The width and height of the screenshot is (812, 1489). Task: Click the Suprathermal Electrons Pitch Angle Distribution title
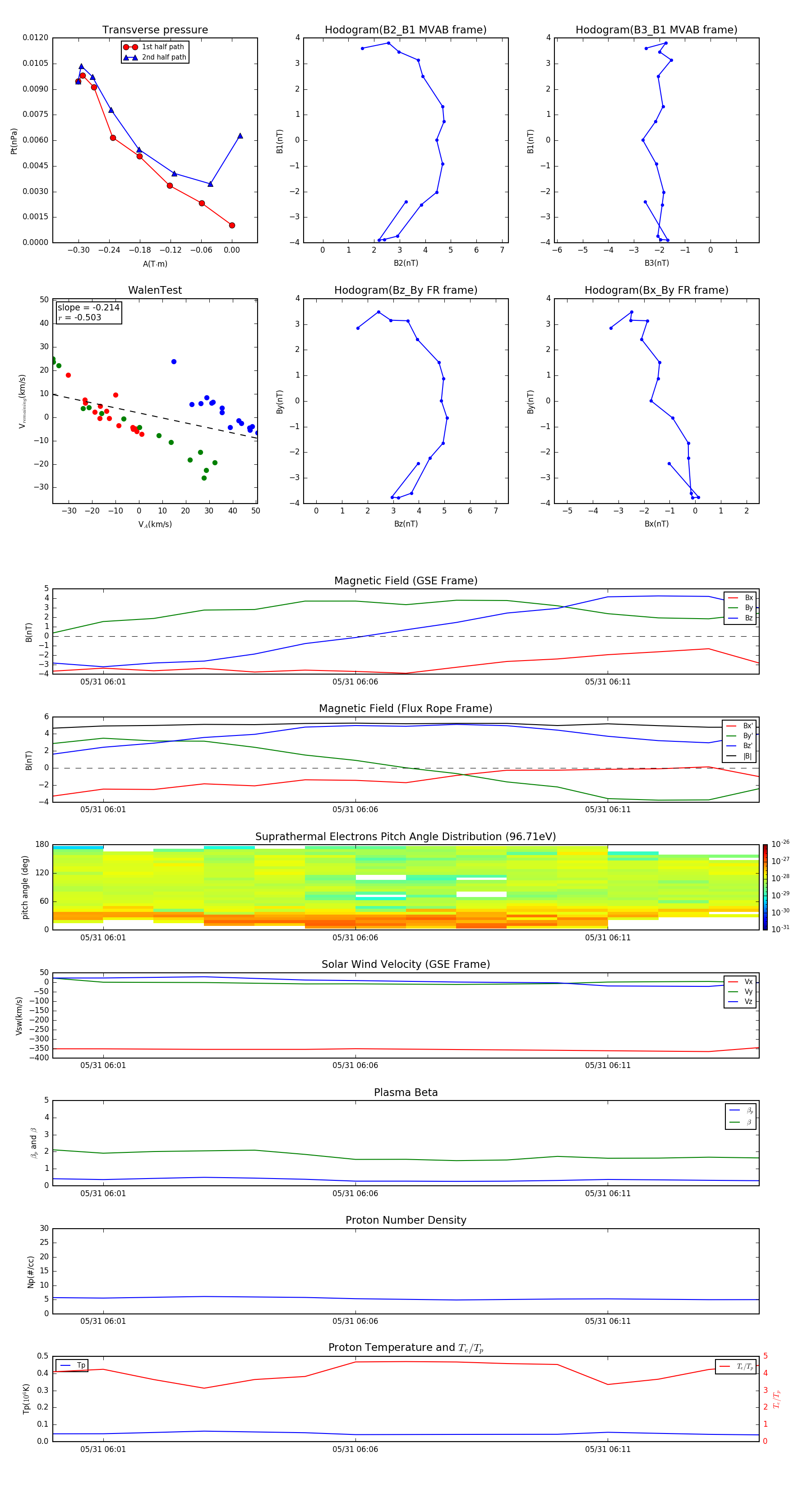406,837
